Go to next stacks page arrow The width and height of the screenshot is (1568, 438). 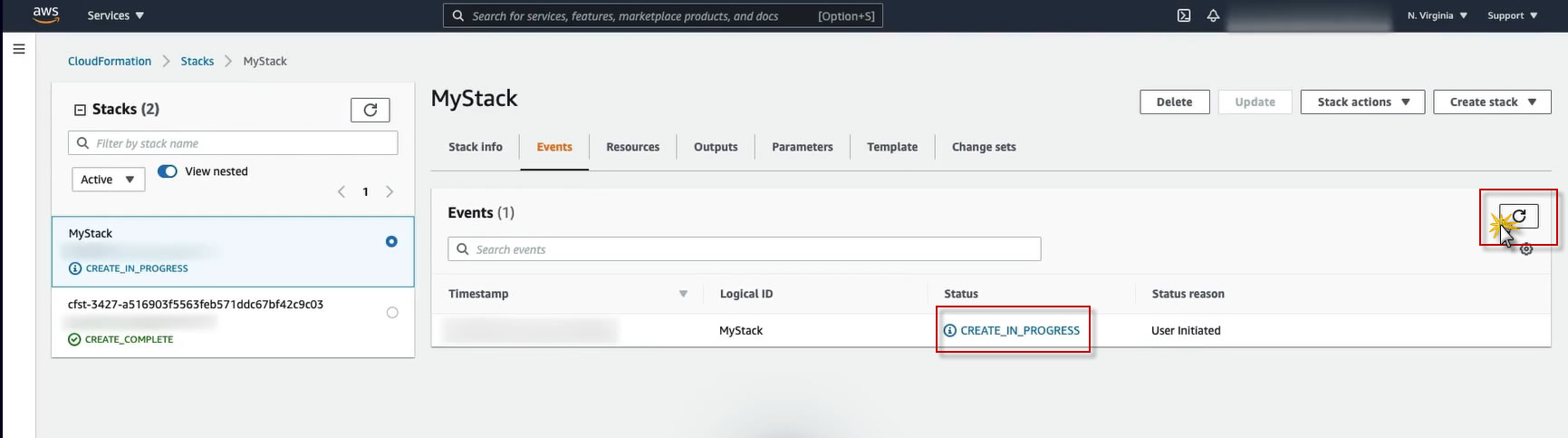390,191
